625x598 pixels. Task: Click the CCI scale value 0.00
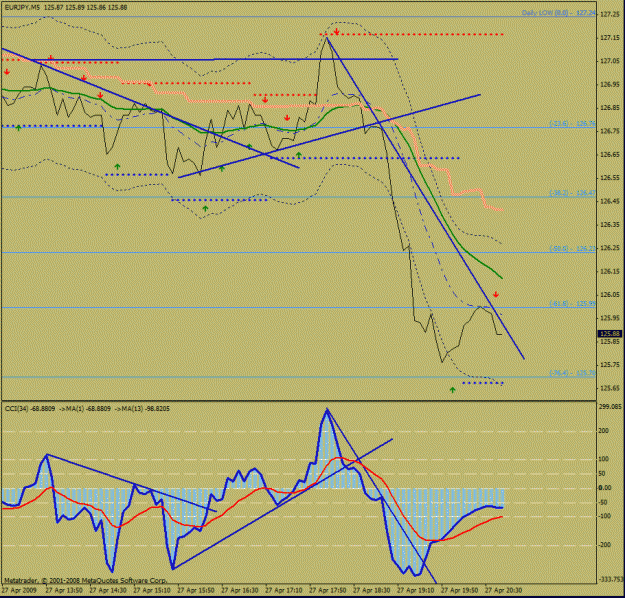(x=605, y=488)
